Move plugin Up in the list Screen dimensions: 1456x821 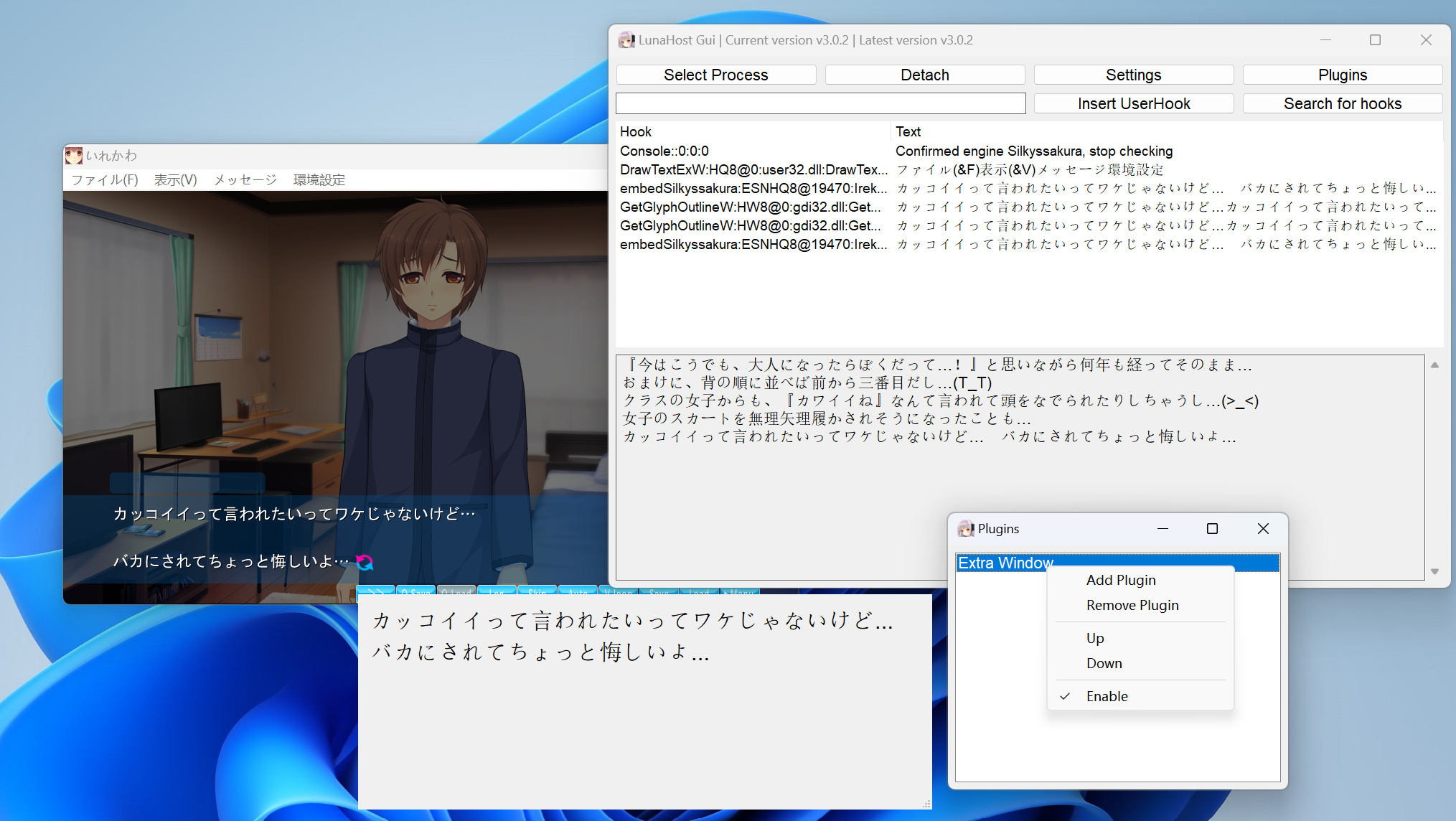[1094, 638]
